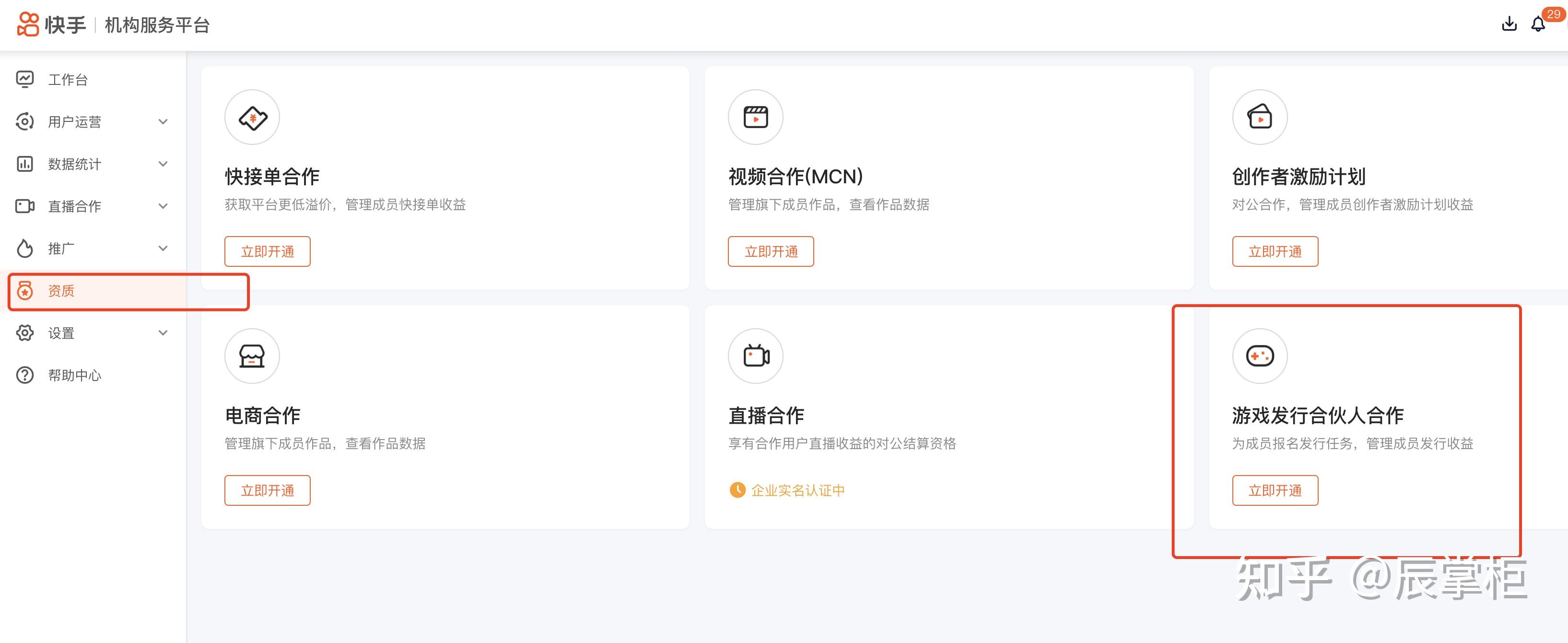Expand the 数据统计 submenu chevron

click(x=163, y=164)
